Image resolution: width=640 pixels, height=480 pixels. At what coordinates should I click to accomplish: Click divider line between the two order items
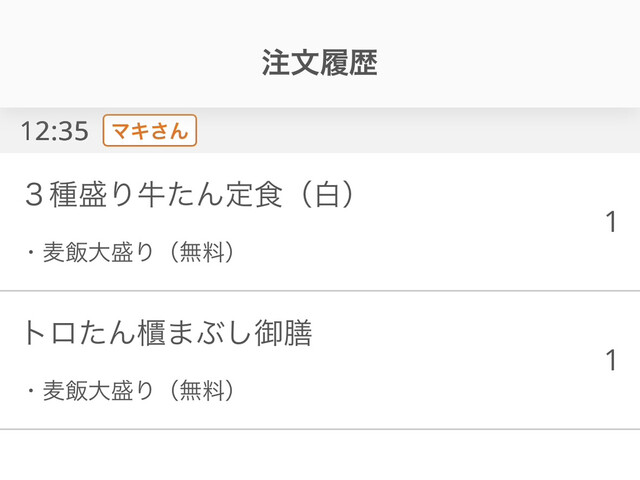(x=320, y=291)
